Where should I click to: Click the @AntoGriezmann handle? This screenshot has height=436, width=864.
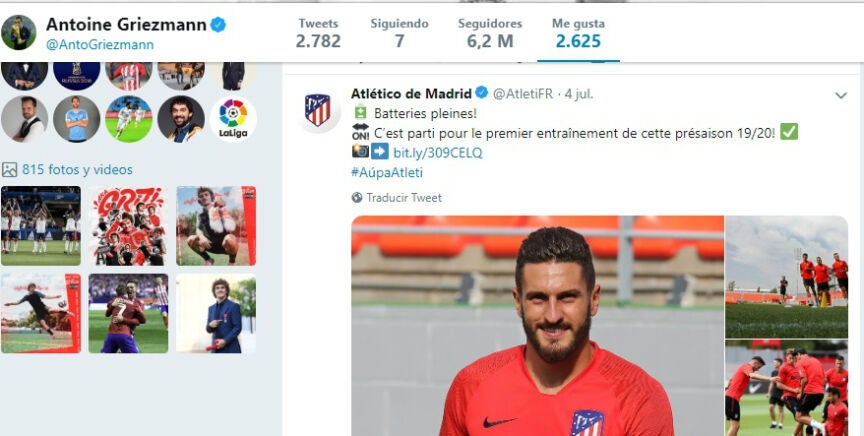pos(100,45)
